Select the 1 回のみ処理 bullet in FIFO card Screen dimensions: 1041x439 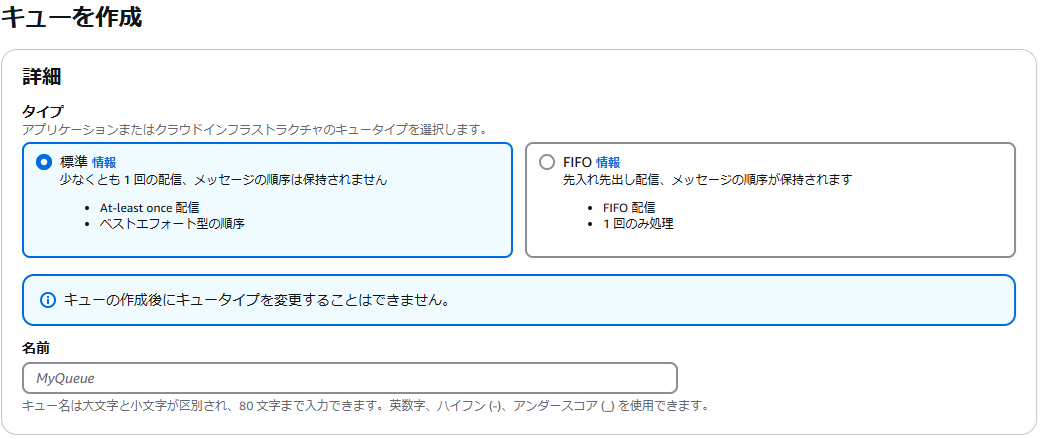[638, 224]
